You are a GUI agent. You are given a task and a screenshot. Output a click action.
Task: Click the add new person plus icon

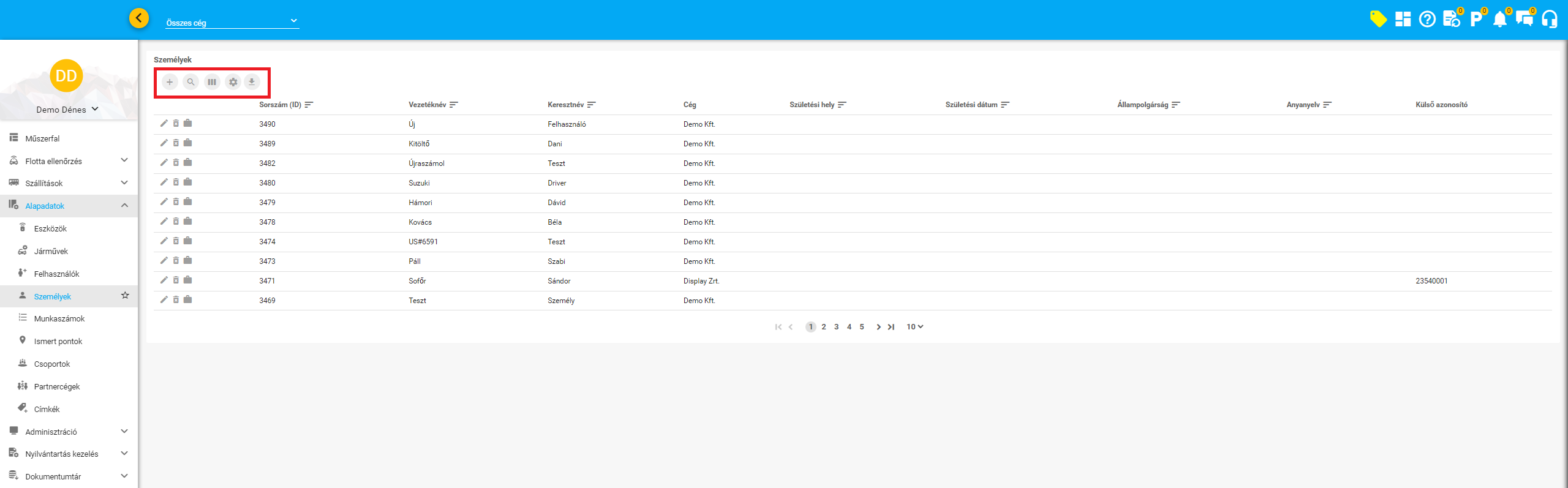[170, 82]
